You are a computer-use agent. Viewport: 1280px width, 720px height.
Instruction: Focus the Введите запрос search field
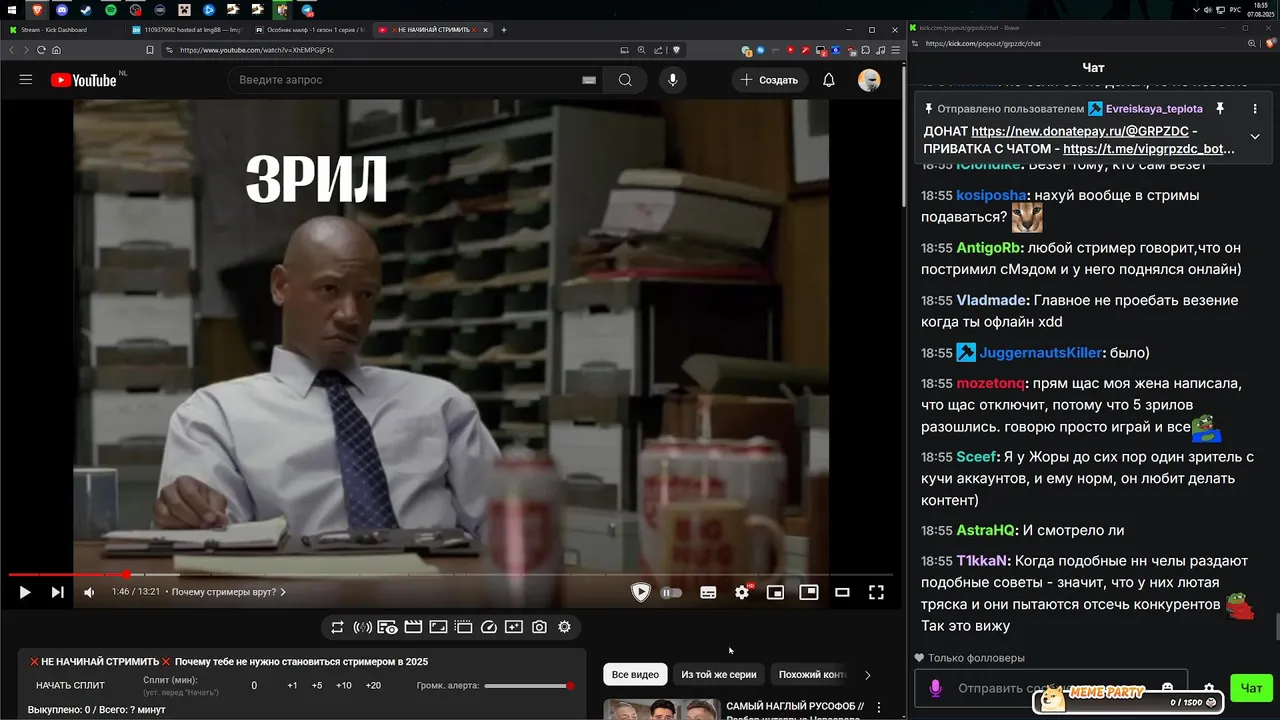pyautogui.click(x=405, y=80)
